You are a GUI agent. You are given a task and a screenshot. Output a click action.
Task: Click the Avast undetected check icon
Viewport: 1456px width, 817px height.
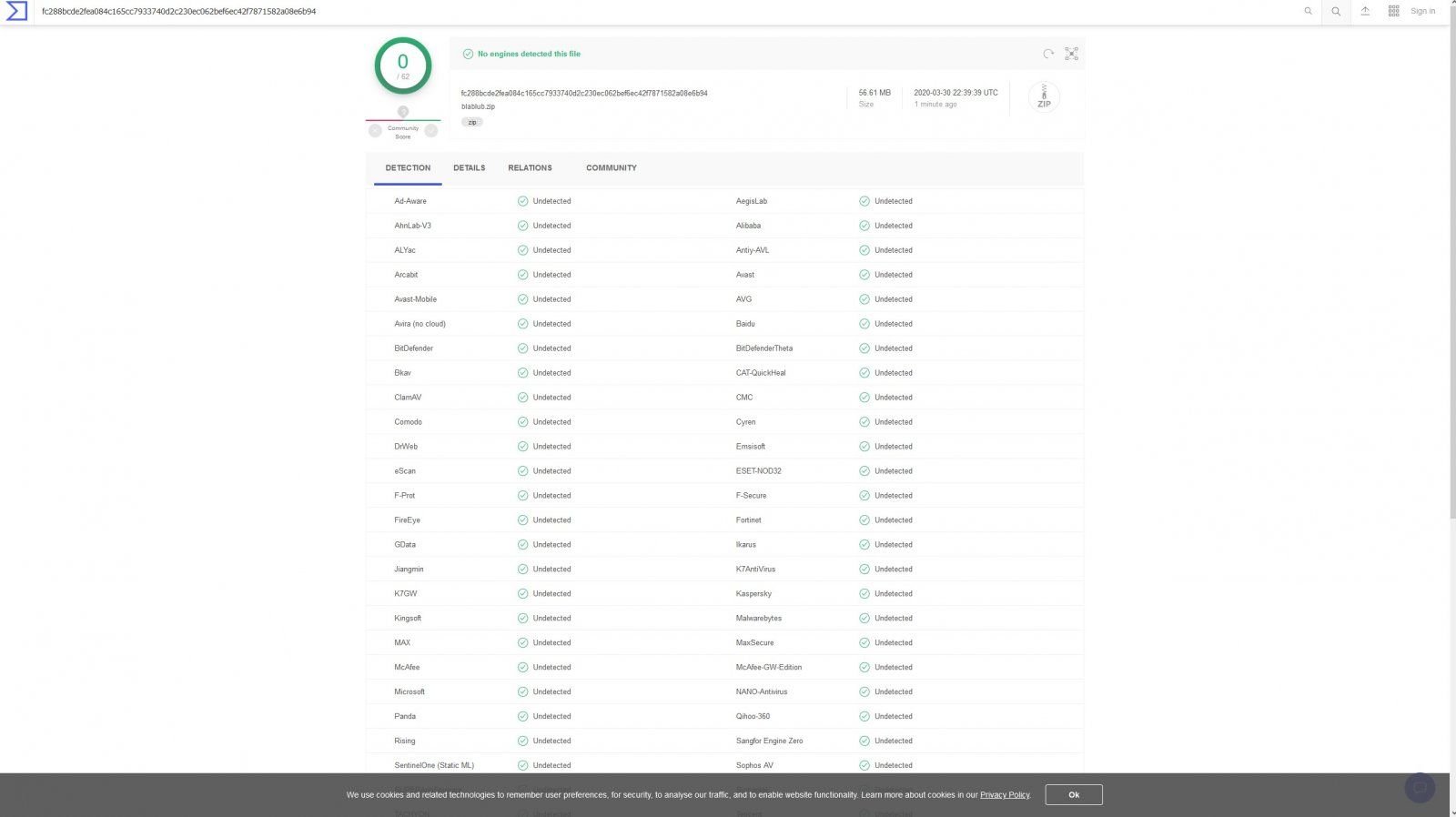click(x=864, y=275)
